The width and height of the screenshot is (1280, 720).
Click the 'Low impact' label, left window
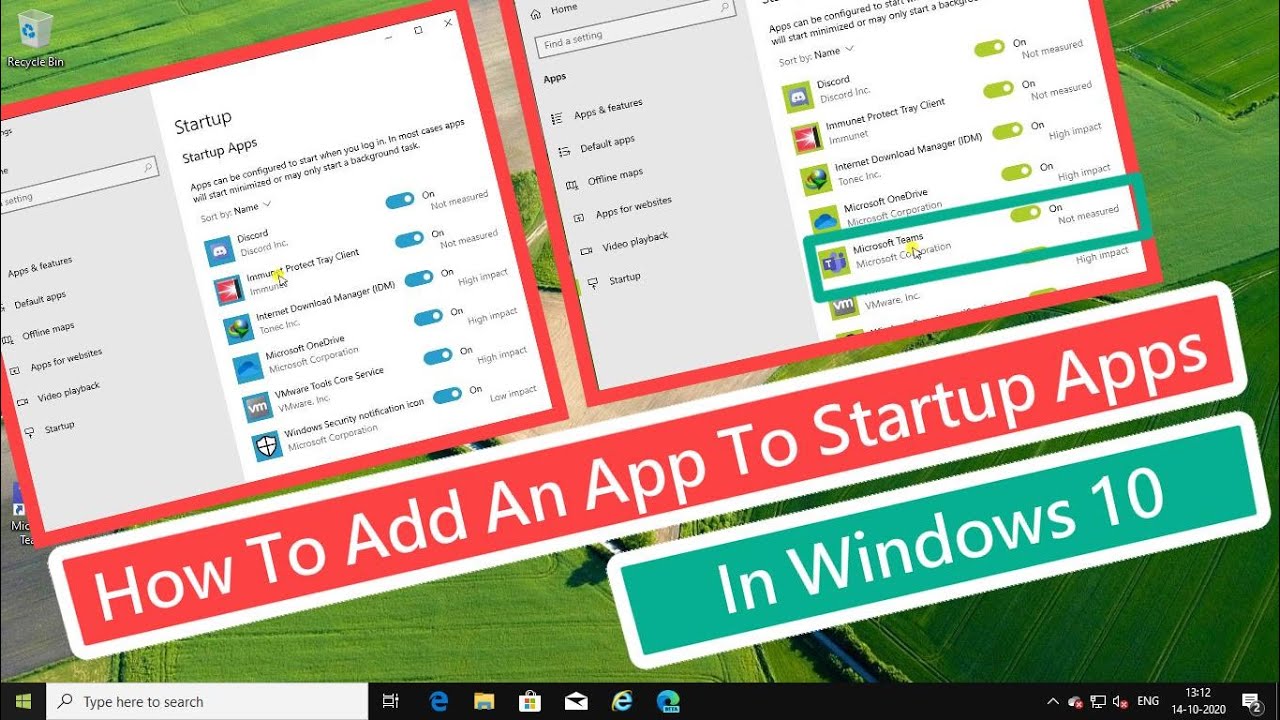[513, 394]
